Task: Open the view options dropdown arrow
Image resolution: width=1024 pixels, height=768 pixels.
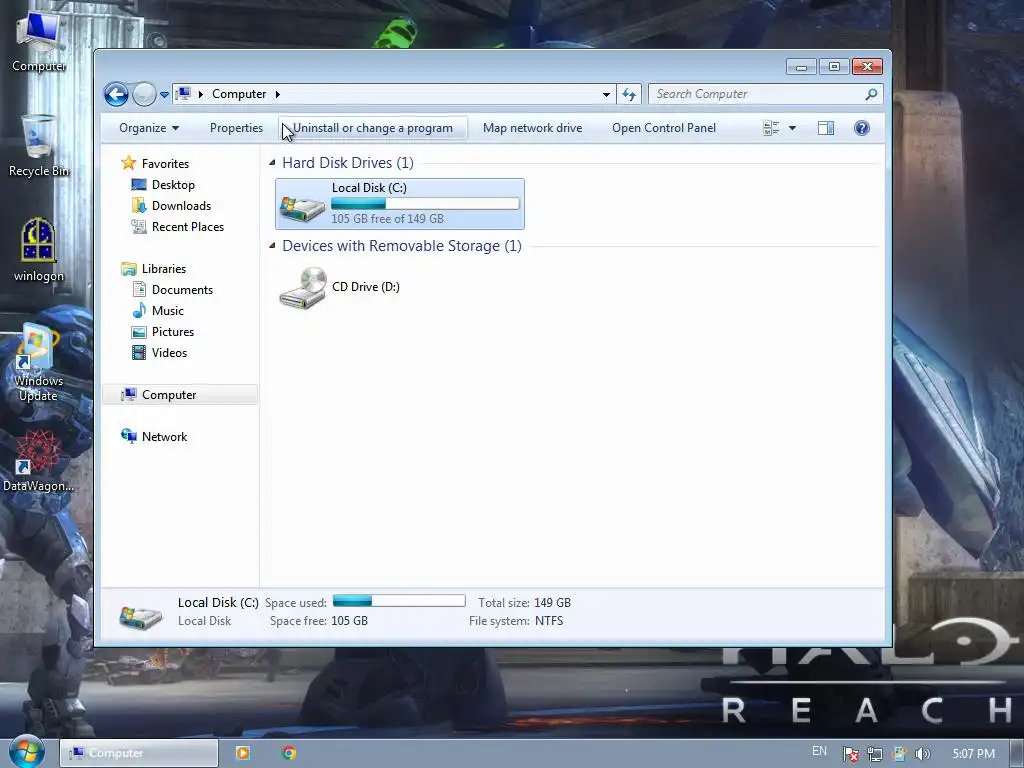Action: (x=792, y=128)
